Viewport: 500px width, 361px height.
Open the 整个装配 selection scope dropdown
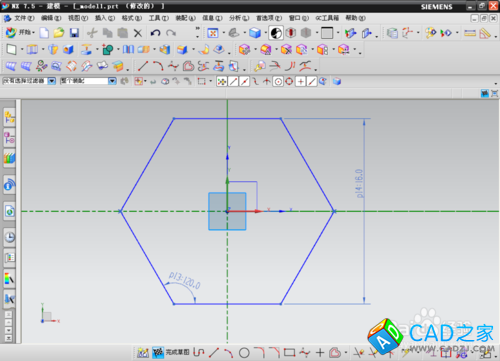click(x=88, y=81)
